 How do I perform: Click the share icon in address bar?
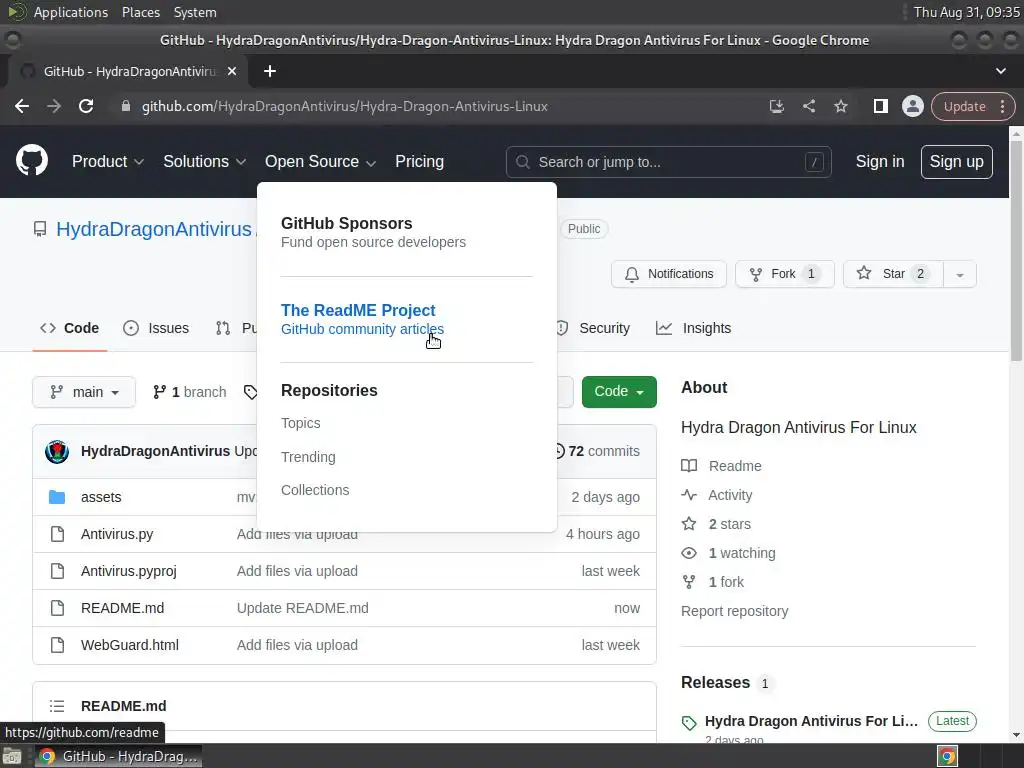(x=808, y=106)
